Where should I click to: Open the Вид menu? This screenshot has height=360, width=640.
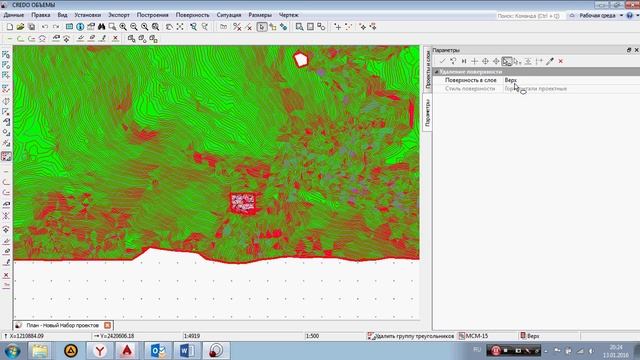[x=62, y=15]
